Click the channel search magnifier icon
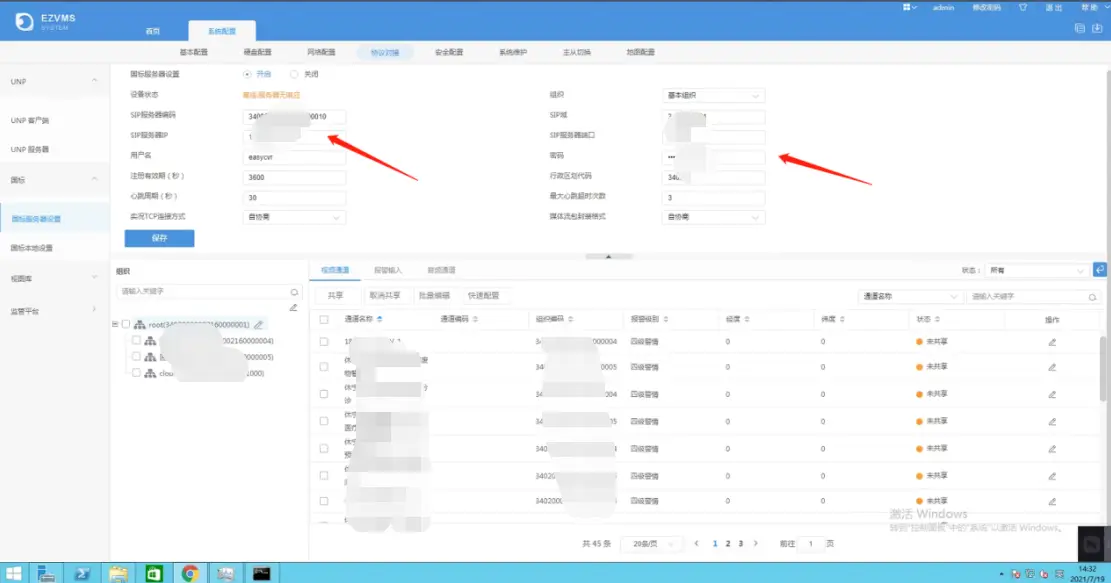This screenshot has height=583, width=1111. (1092, 297)
